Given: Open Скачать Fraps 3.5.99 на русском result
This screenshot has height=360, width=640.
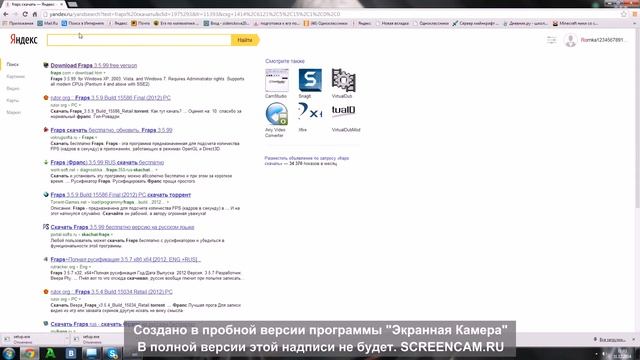Looking at the screenshot, I should 122,227.
